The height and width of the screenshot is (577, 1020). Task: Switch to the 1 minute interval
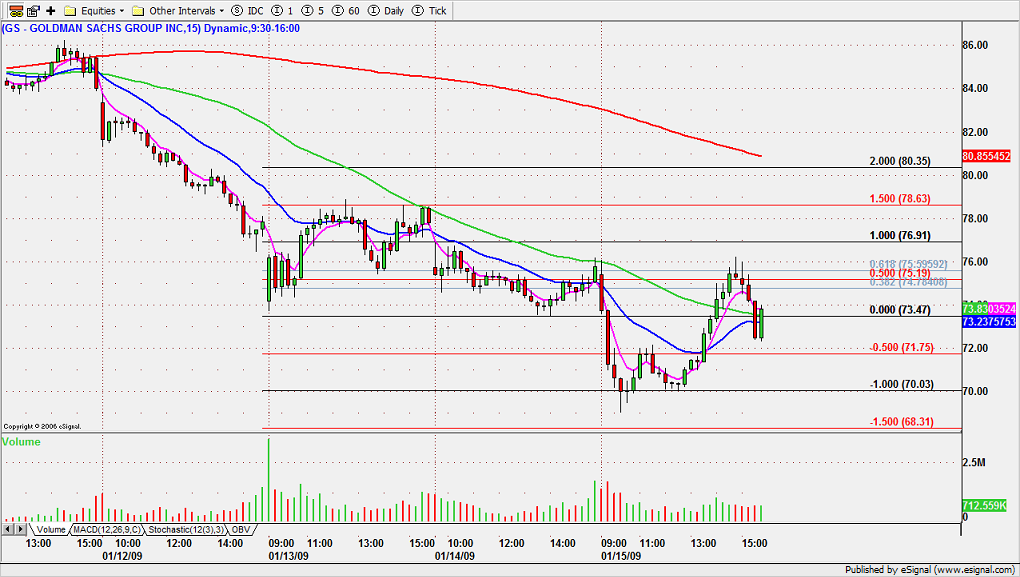(x=282, y=10)
